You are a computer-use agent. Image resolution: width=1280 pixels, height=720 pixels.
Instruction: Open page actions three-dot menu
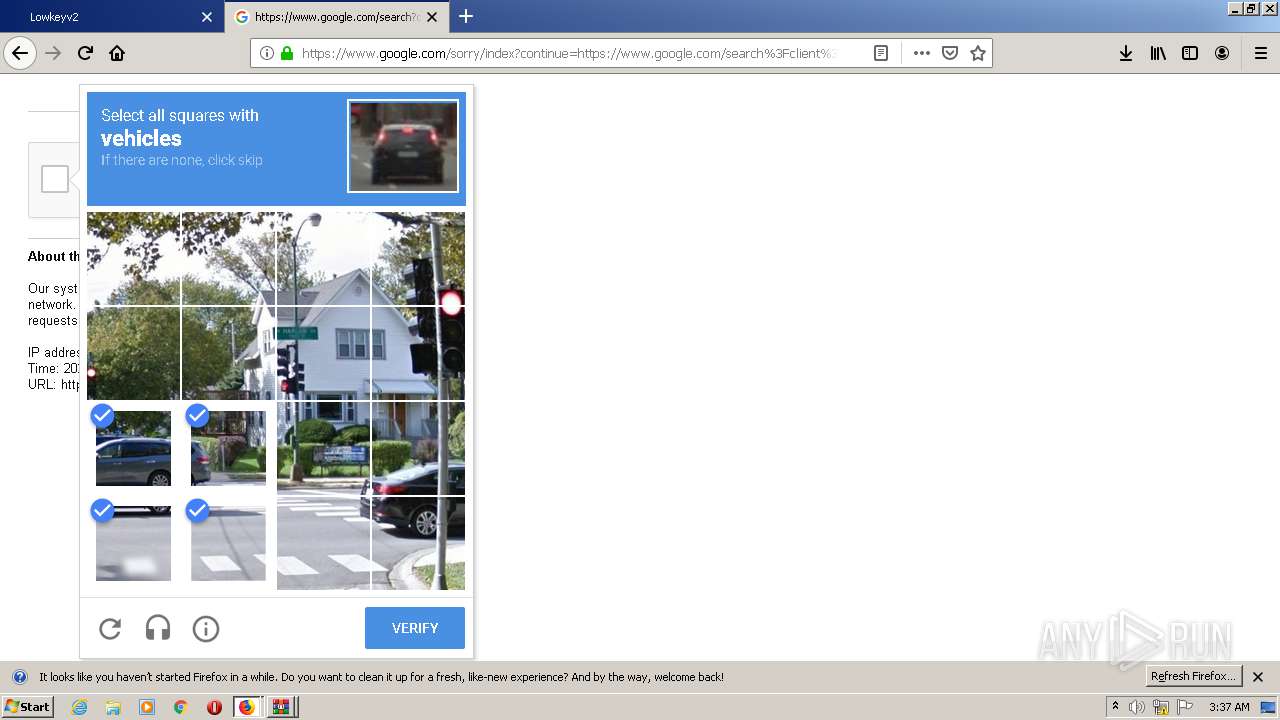click(922, 53)
